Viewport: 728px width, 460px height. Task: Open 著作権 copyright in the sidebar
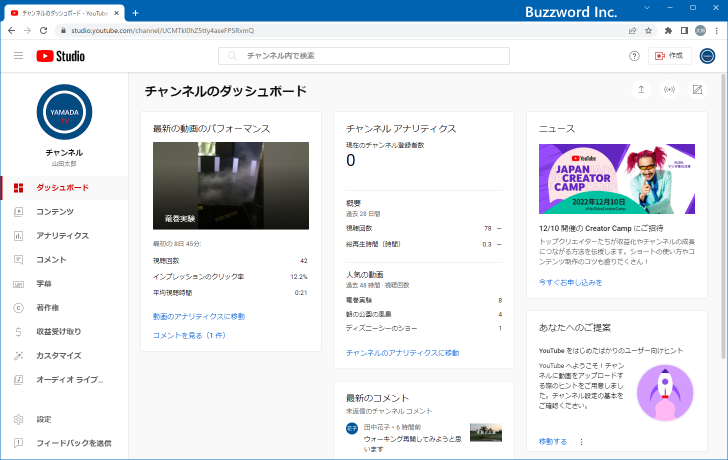(65, 308)
